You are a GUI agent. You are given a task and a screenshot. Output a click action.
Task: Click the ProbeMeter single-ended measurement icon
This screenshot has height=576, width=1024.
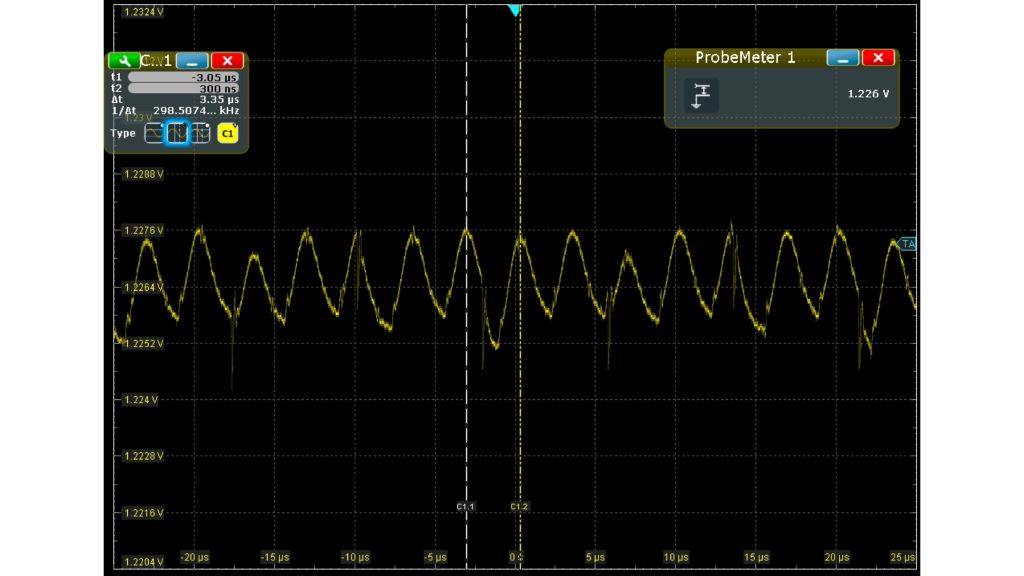(x=700, y=95)
